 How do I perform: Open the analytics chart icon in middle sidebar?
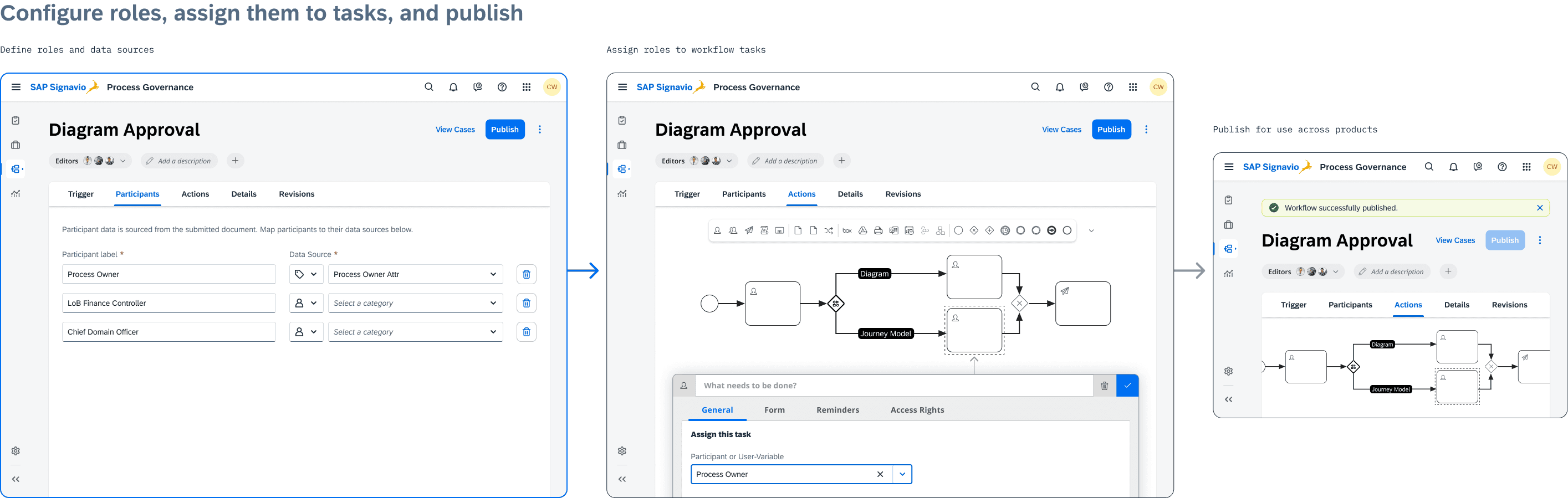coord(621,193)
